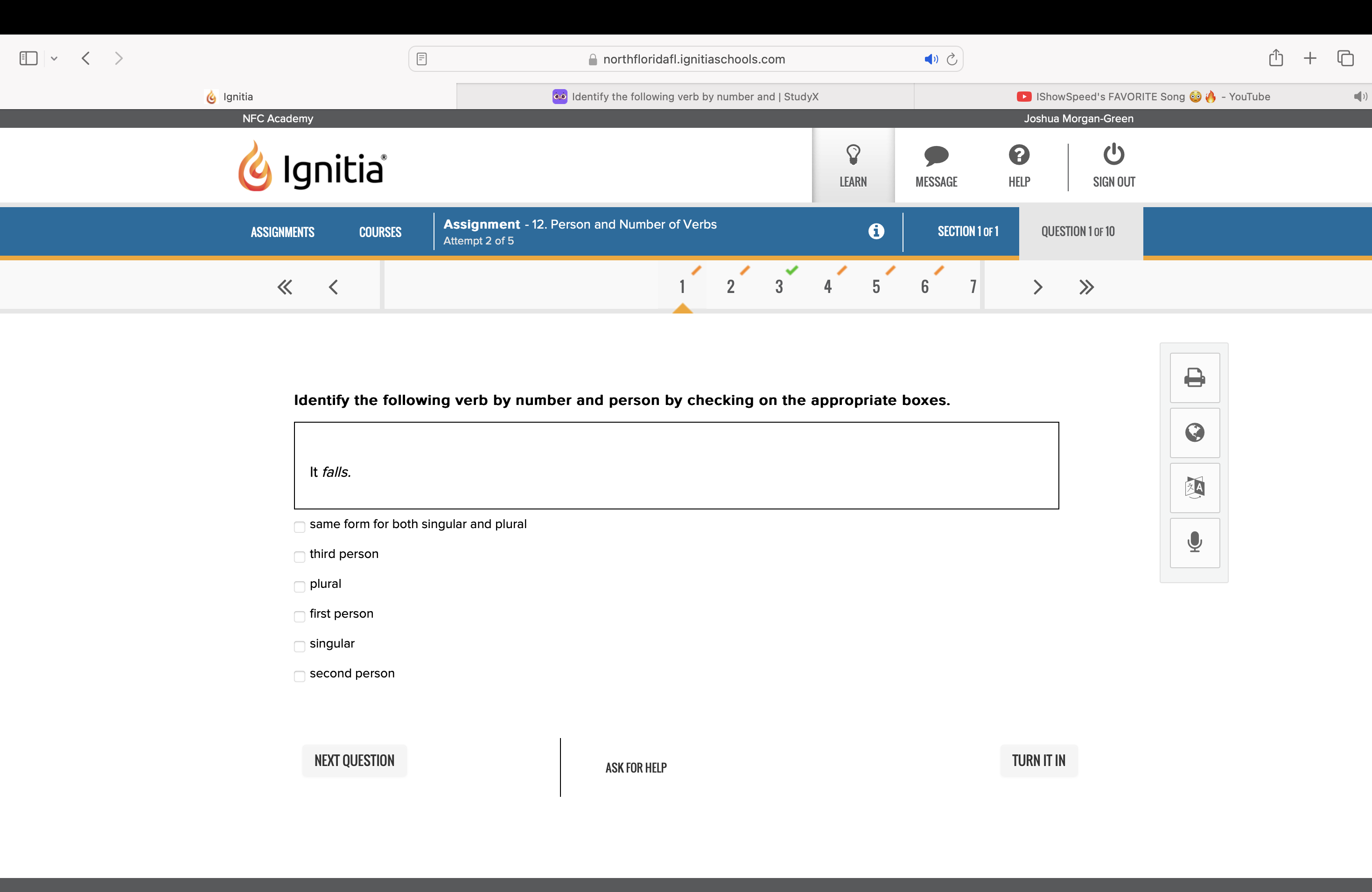Click the Help question mark icon

tap(1019, 165)
